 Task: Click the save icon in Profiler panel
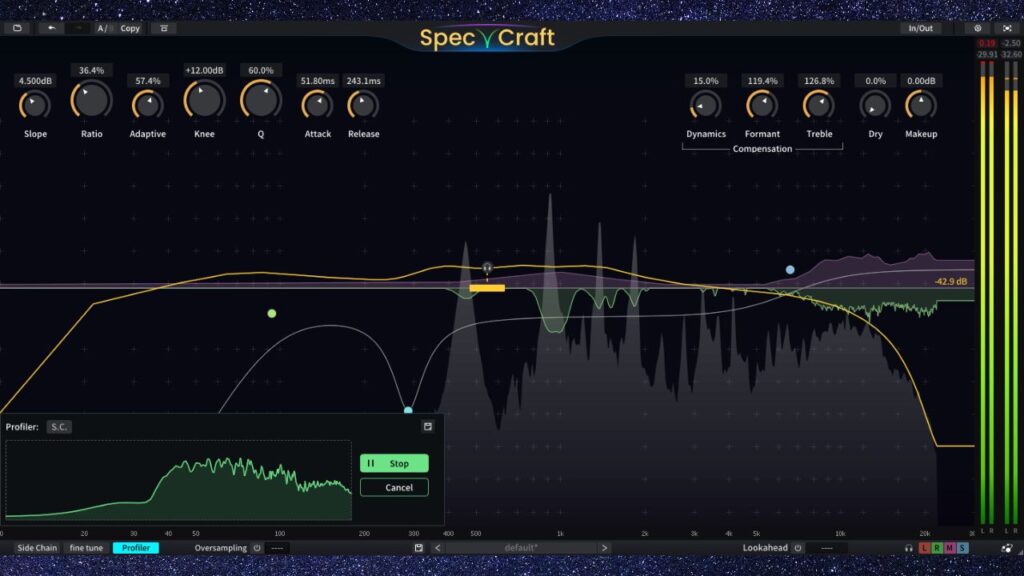(x=428, y=426)
